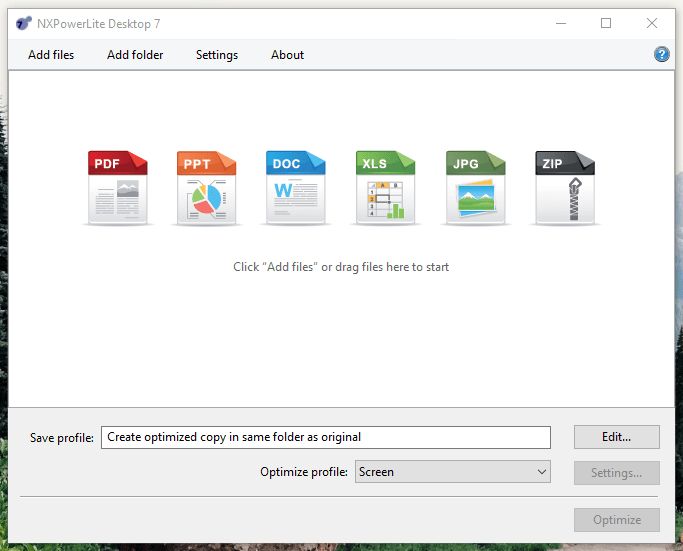This screenshot has width=683, height=551.
Task: Open the Settings menu item
Action: 217,55
